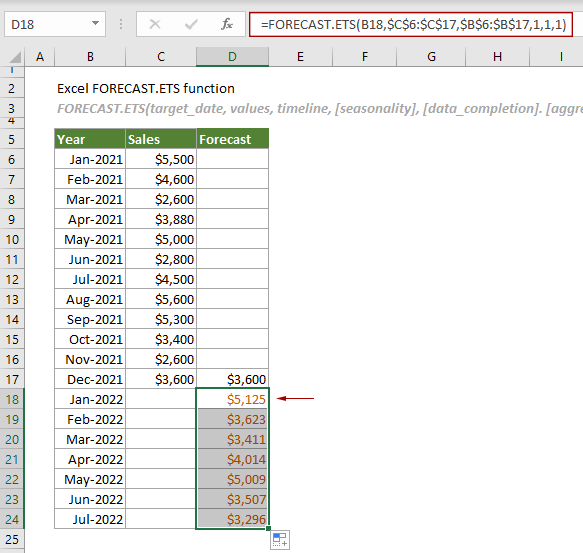Screen dimensions: 583x553
Task: Confirm formula entry with the checkmark icon
Action: click(x=191, y=25)
